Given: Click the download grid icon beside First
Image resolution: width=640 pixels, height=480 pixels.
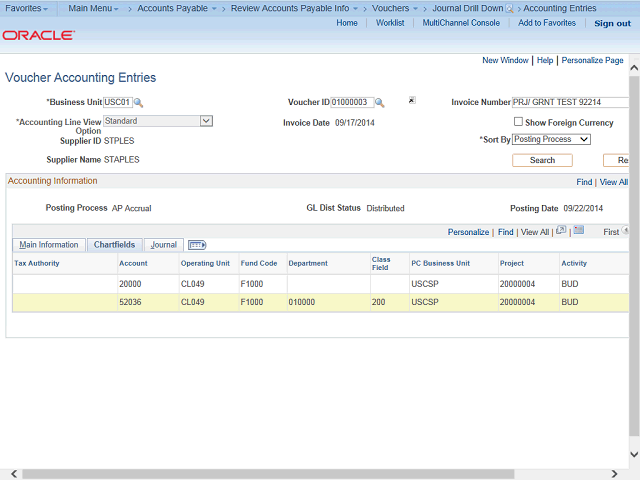Looking at the screenshot, I should [x=579, y=230].
